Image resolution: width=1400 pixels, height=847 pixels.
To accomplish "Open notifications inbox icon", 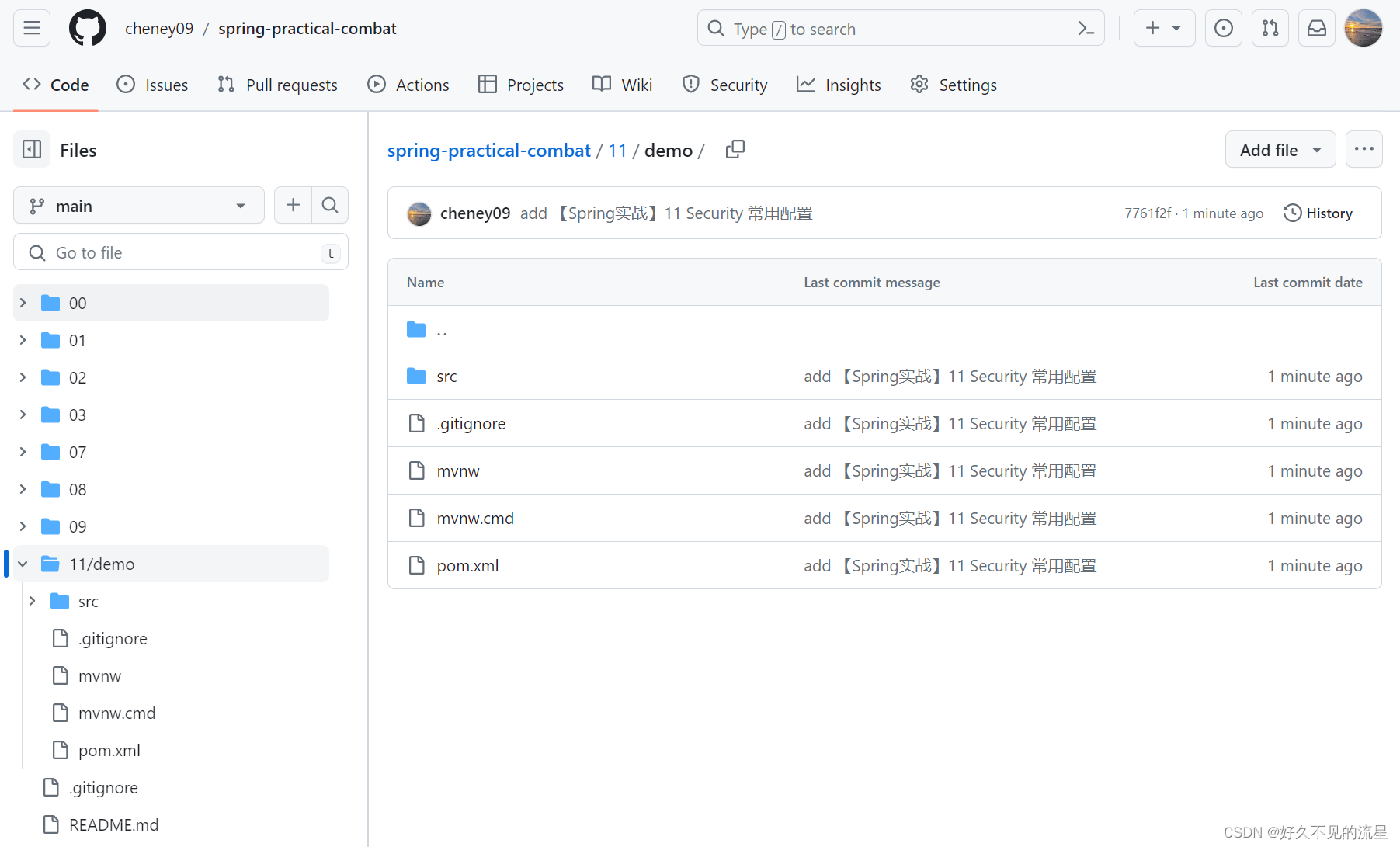I will point(1317,29).
